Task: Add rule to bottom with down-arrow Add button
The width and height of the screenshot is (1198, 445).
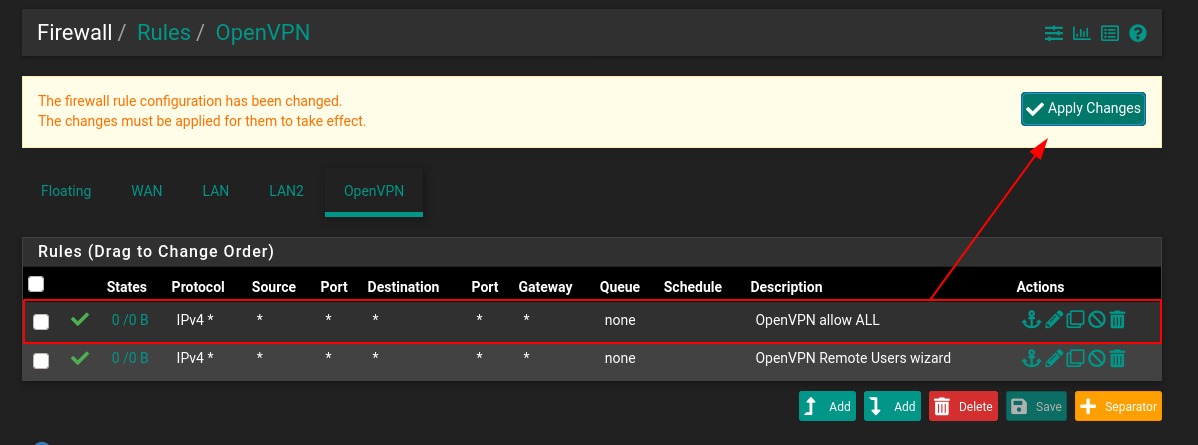Action: (x=892, y=406)
